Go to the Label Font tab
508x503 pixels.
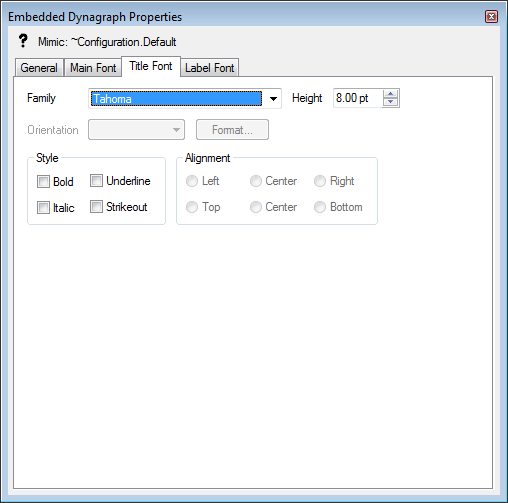(x=210, y=68)
